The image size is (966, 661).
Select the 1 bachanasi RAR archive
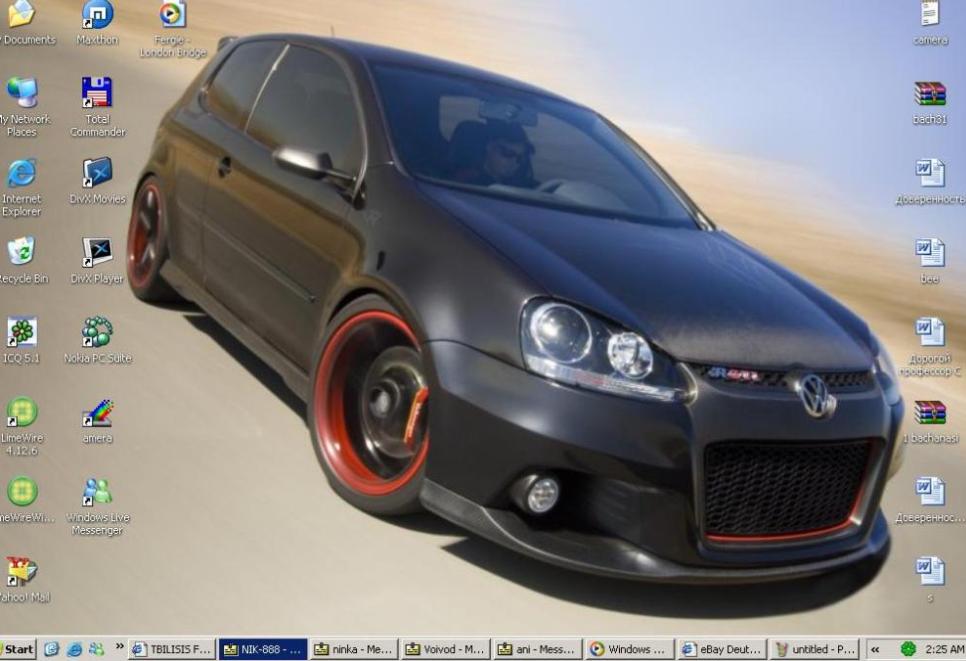tap(930, 413)
